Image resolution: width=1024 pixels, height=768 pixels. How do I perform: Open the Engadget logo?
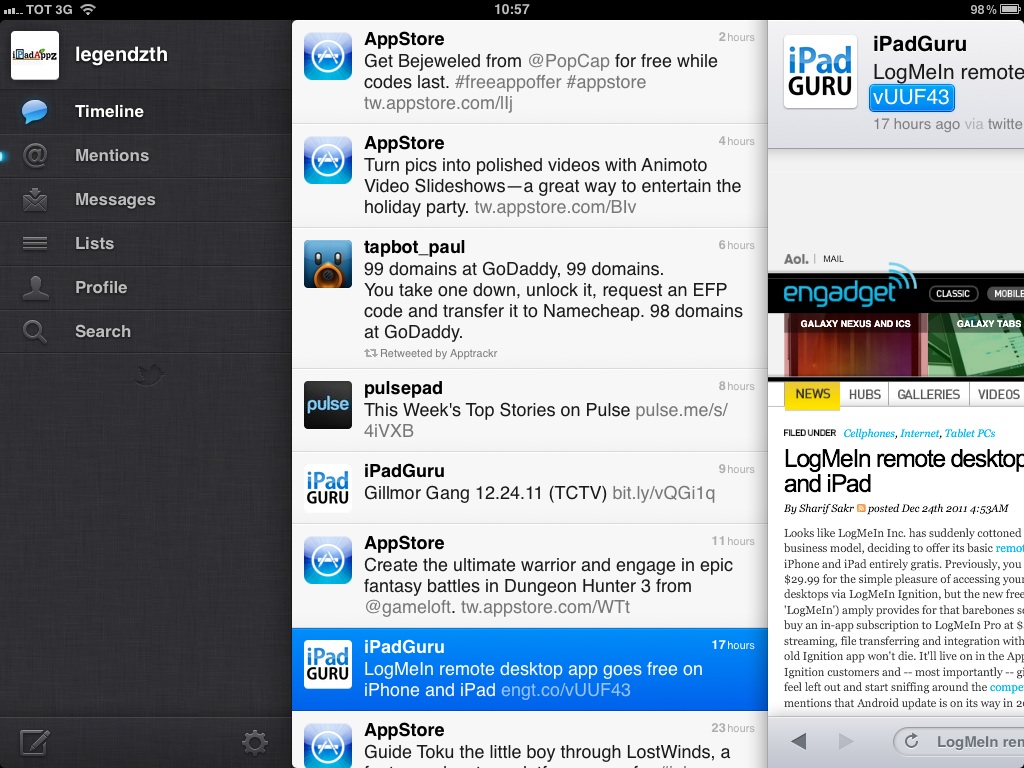click(850, 287)
